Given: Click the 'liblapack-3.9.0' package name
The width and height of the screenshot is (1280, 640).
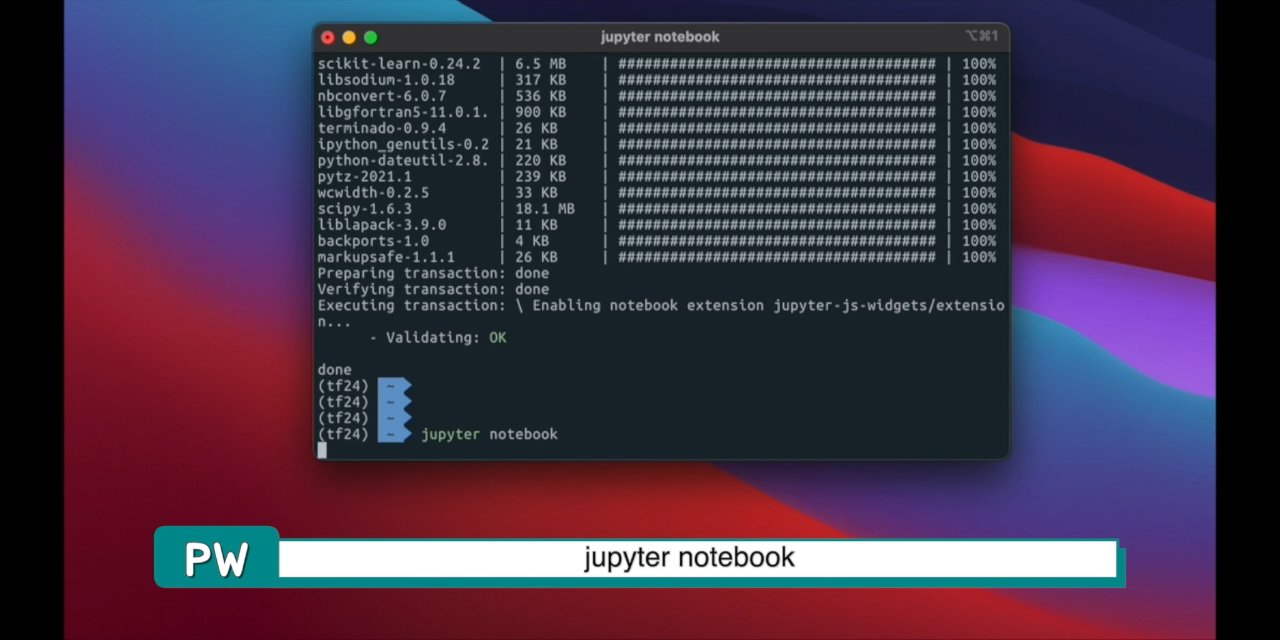Looking at the screenshot, I should click(382, 225).
